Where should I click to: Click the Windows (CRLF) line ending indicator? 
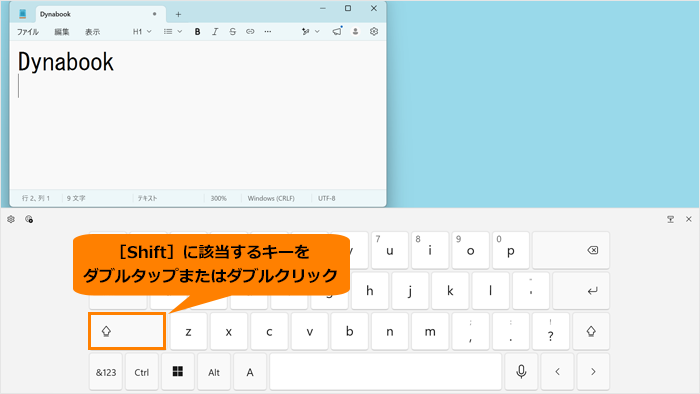pos(271,198)
